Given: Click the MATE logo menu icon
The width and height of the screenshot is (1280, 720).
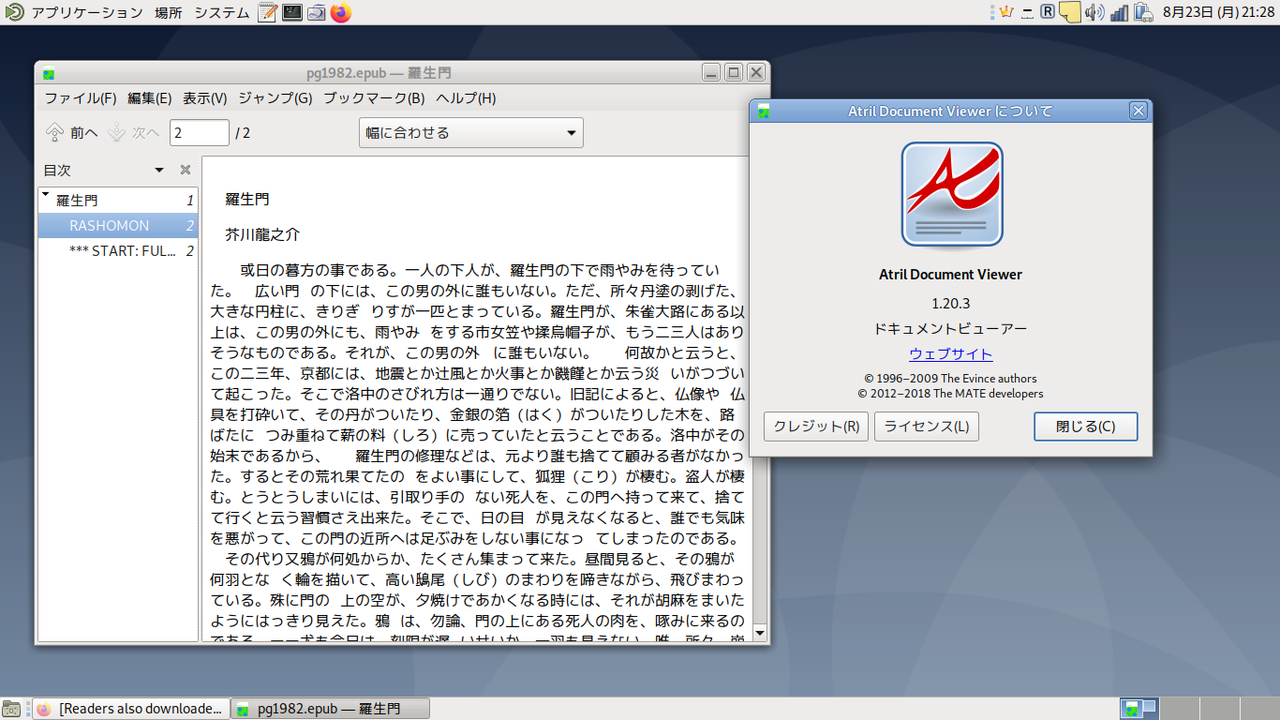Looking at the screenshot, I should pos(13,13).
